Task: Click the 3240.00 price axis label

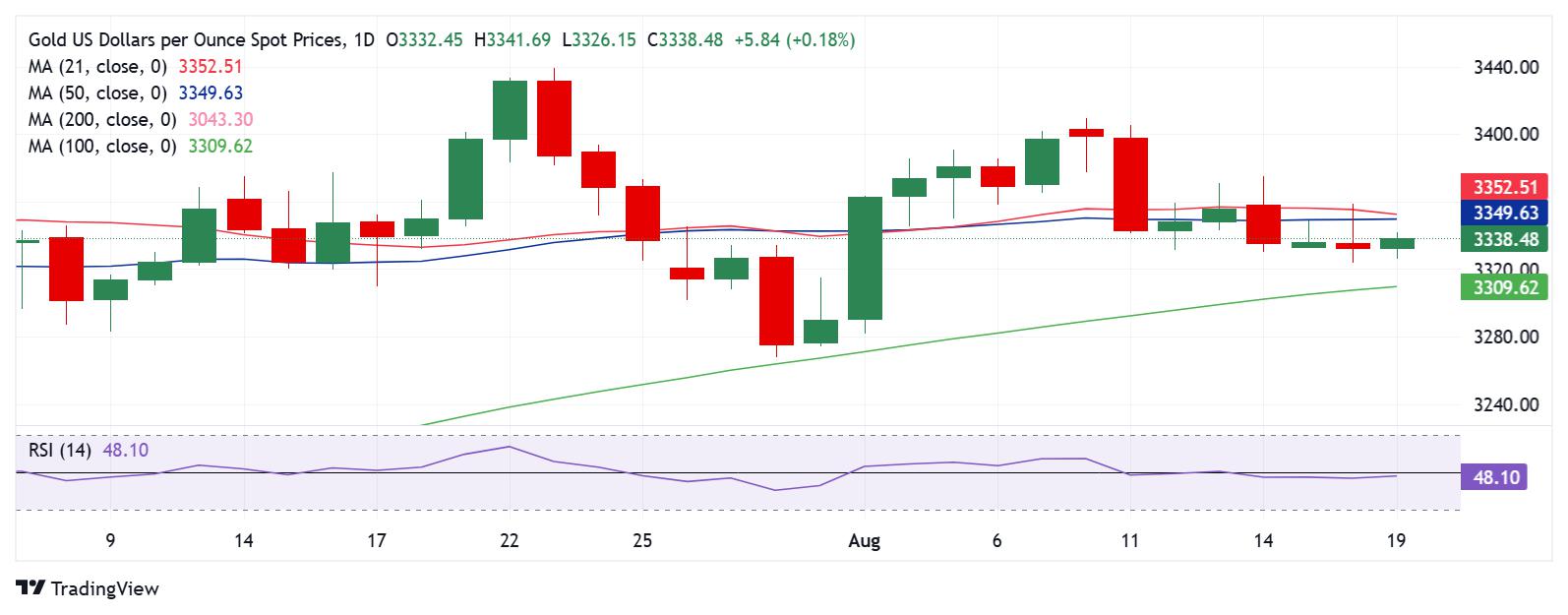Action: coord(1506,404)
